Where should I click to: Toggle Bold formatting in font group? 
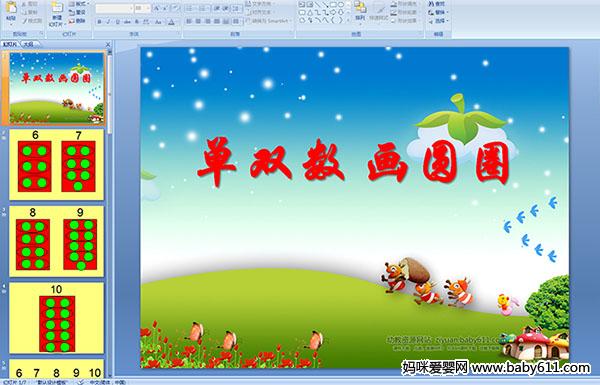point(100,22)
